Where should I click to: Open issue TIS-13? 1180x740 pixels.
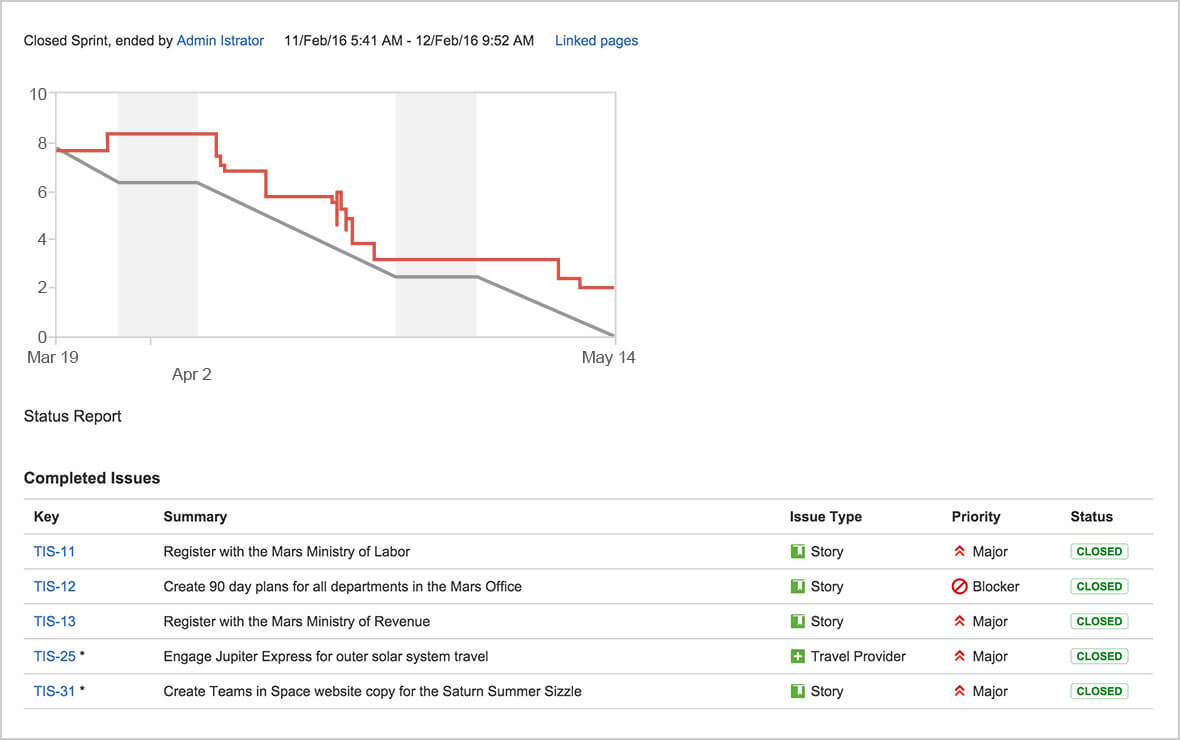click(x=54, y=621)
